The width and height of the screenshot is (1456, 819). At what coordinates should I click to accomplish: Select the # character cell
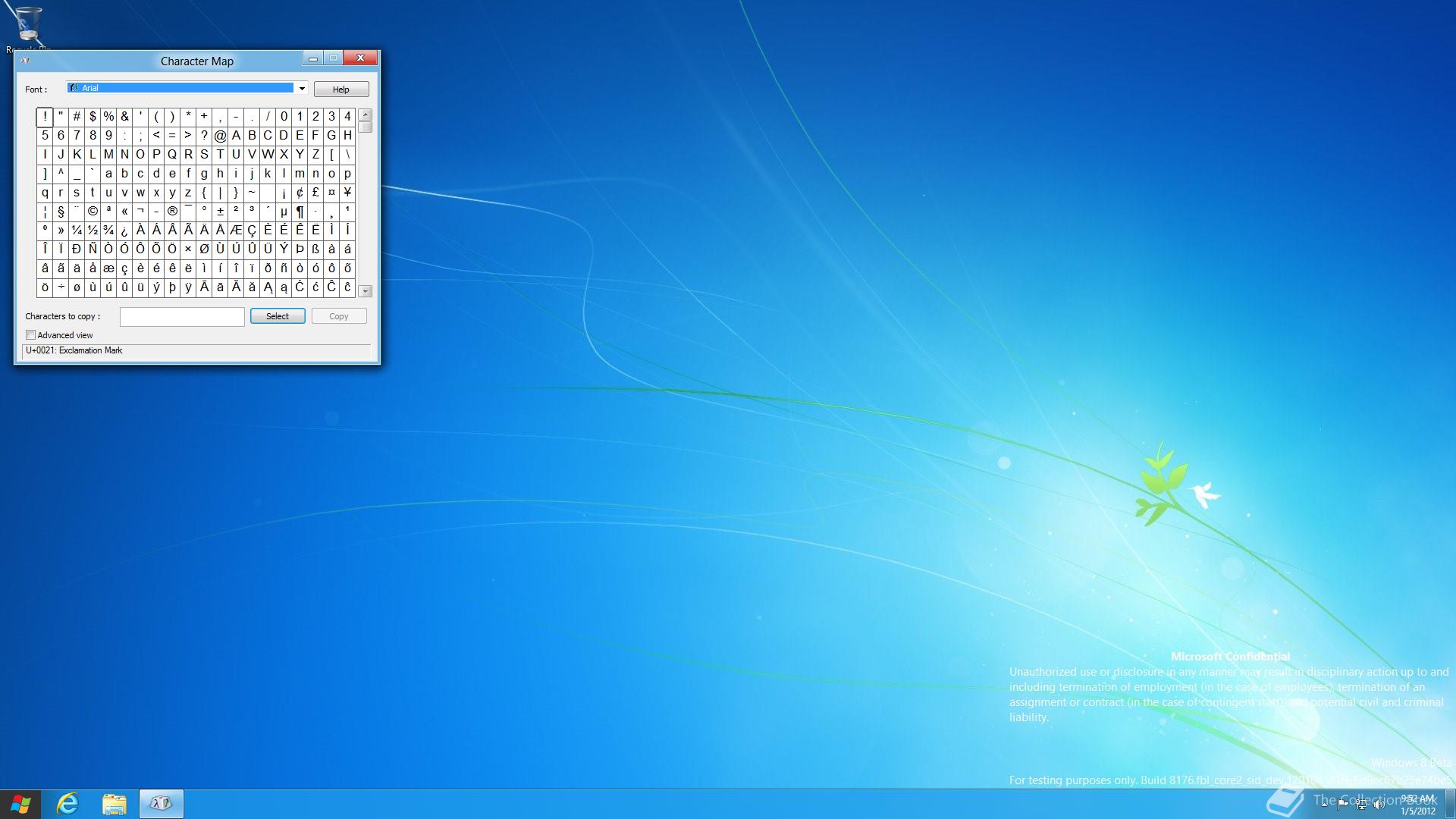77,117
